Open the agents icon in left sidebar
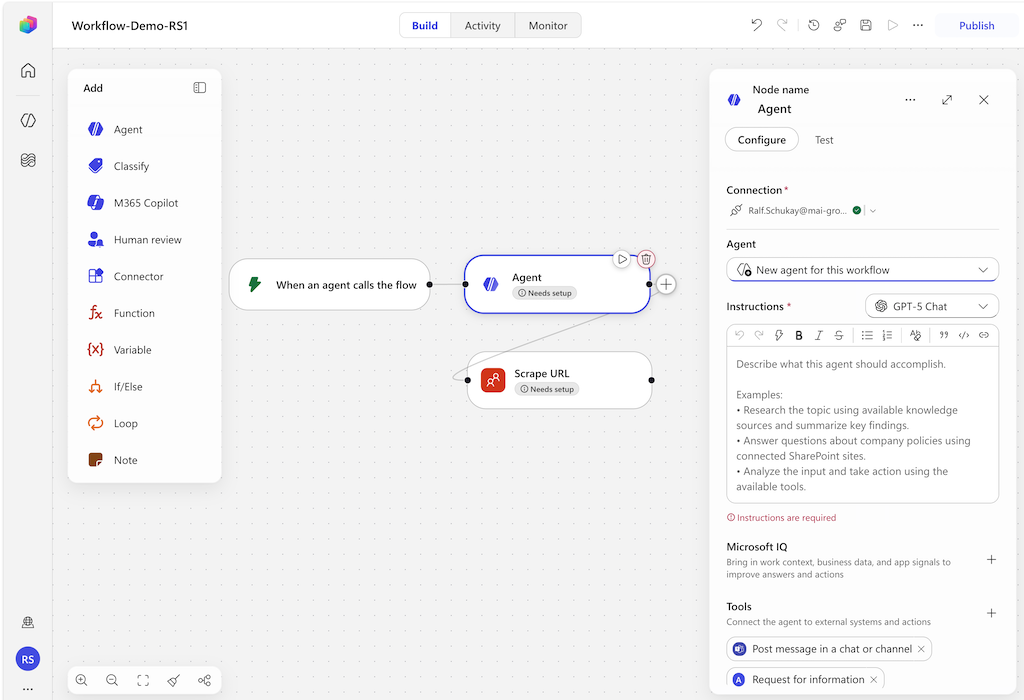The width and height of the screenshot is (1024, 700). 28,120
